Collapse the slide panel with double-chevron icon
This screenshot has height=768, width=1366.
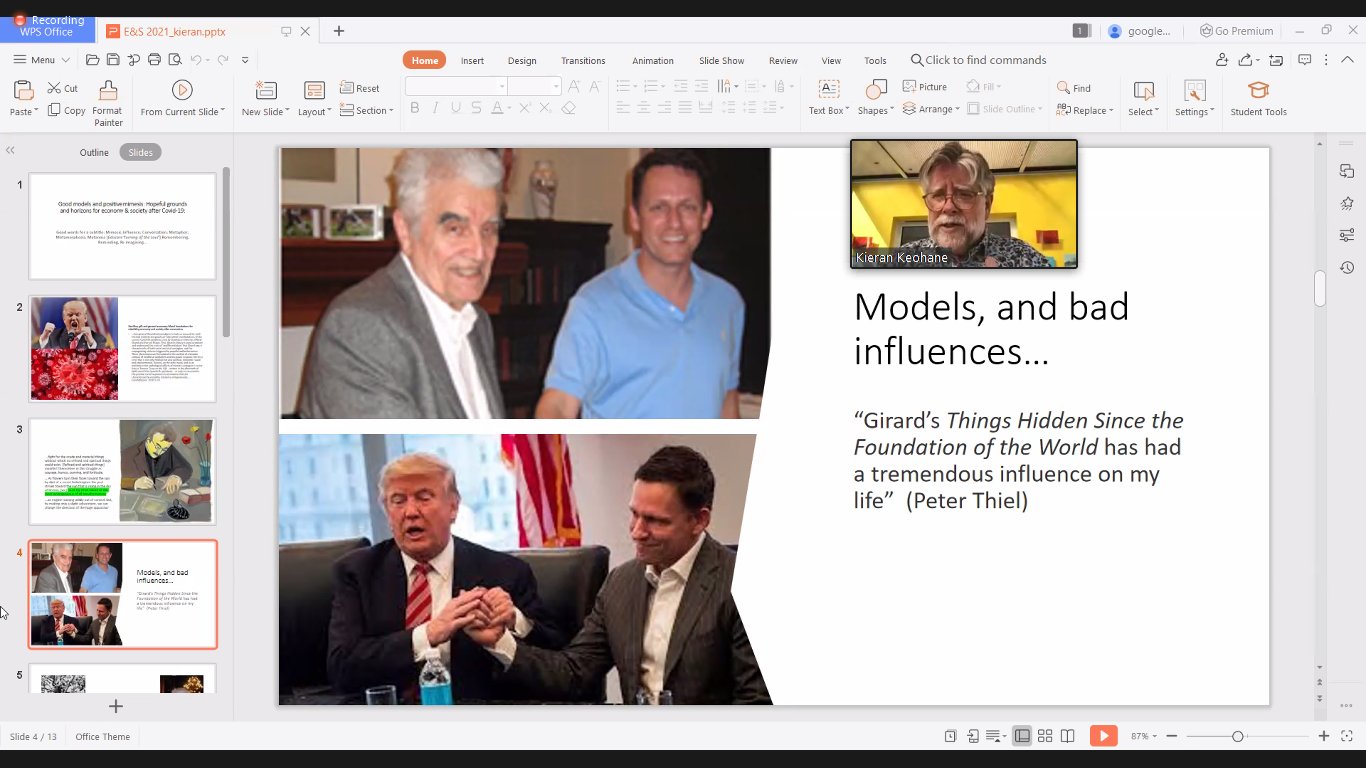click(x=10, y=151)
